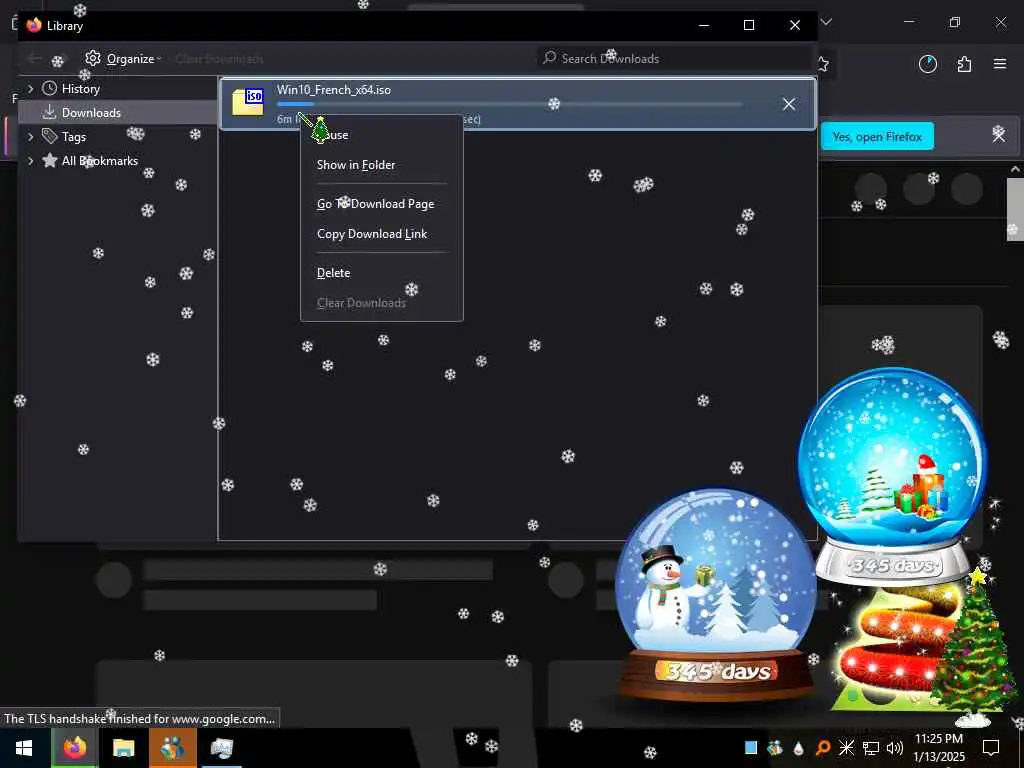
Task: Expand the History tree node chevron
Action: tap(30, 88)
